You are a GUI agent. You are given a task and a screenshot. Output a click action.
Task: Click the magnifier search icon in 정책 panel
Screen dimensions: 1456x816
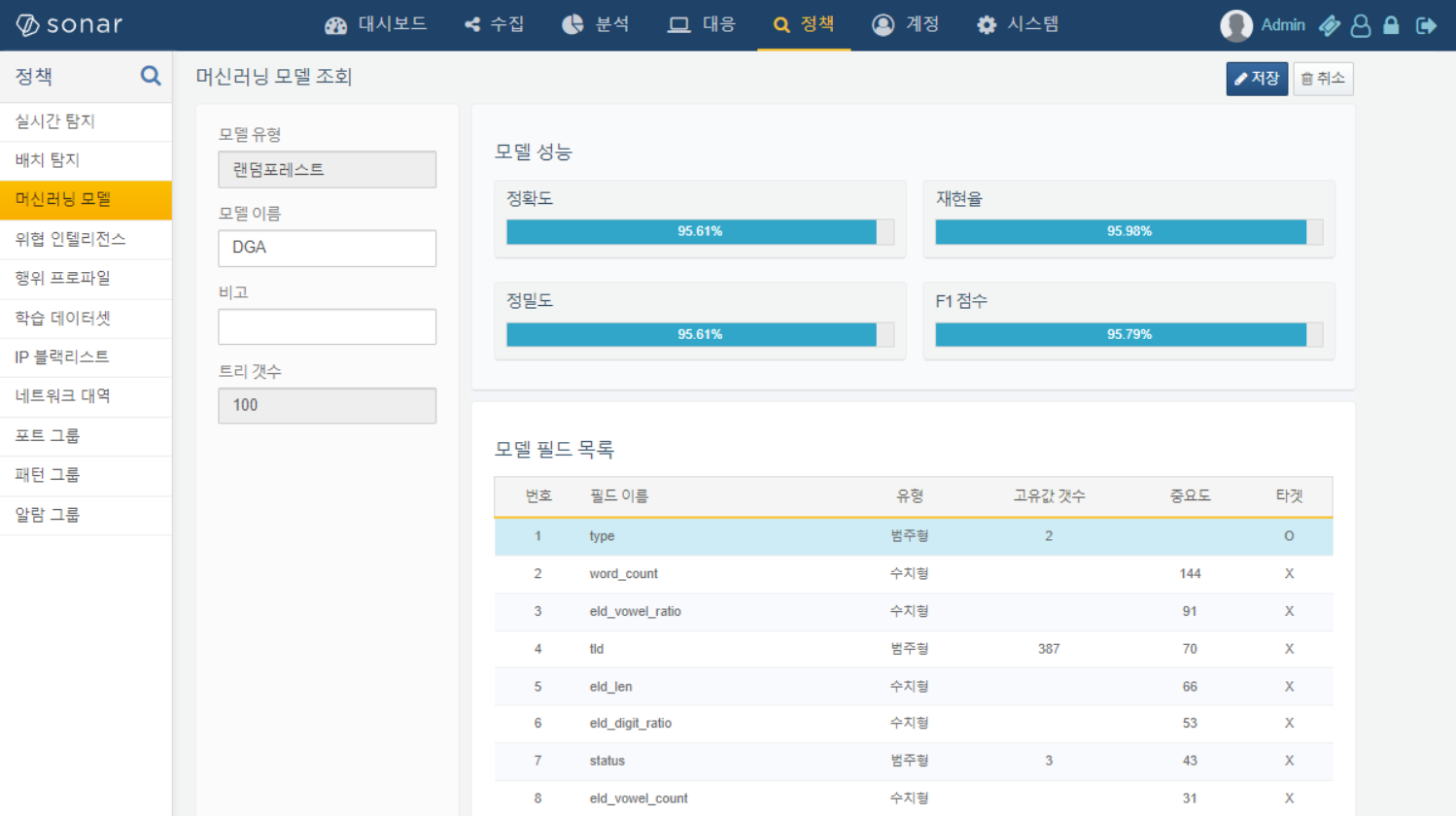coord(148,76)
